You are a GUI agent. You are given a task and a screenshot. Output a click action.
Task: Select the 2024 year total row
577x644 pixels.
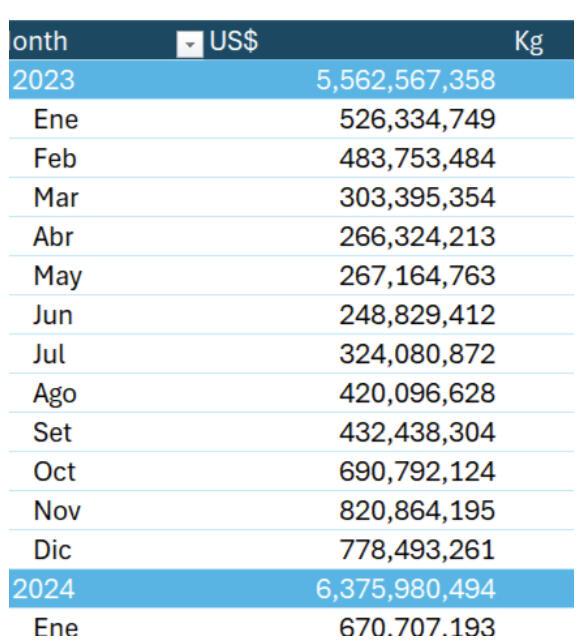pos(291,588)
